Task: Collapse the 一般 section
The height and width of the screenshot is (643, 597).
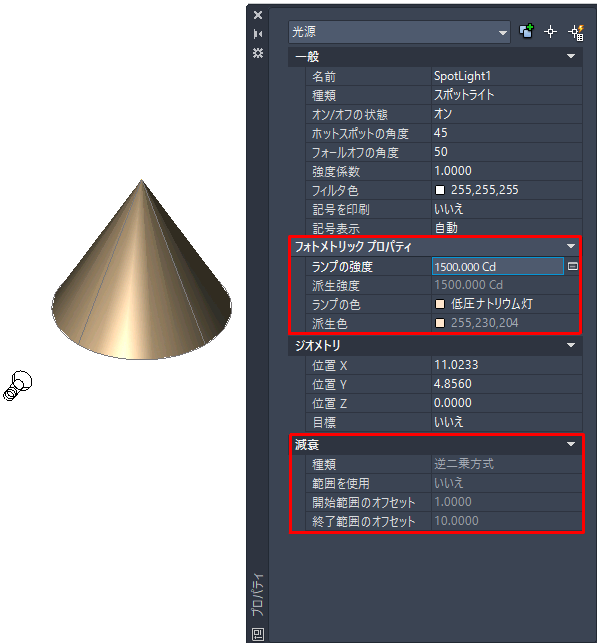Action: click(571, 56)
